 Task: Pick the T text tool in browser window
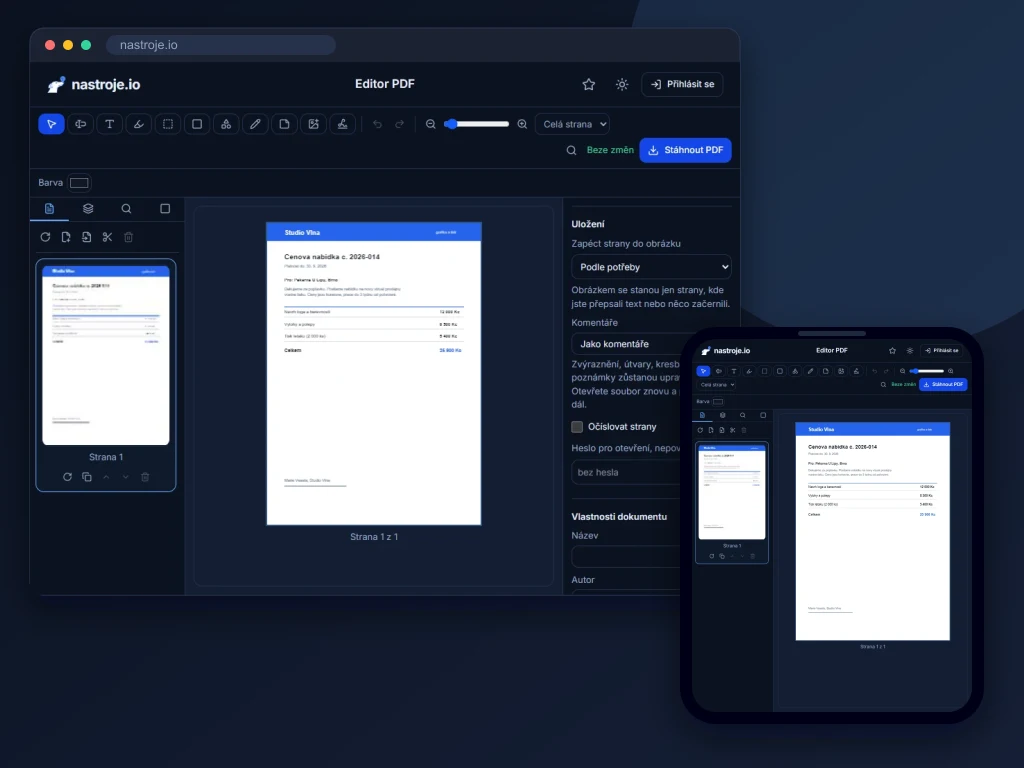click(110, 124)
